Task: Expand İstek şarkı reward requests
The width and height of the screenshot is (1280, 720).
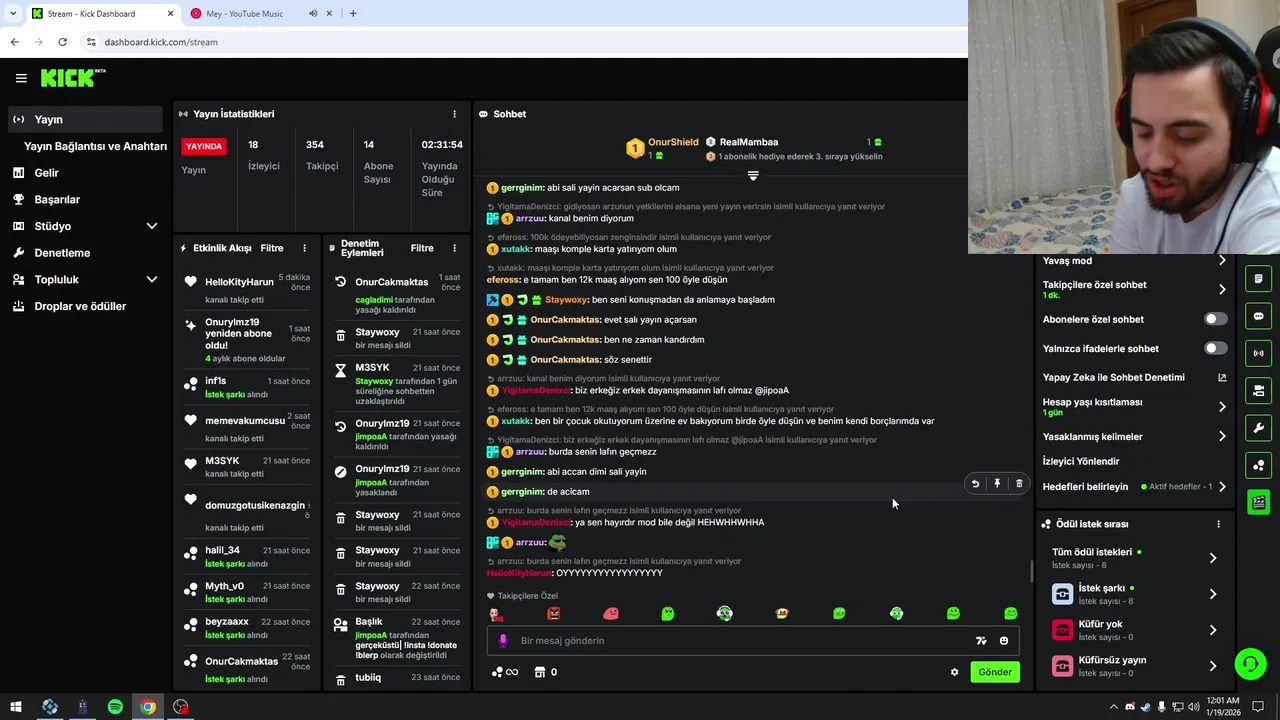Action: (1213, 594)
